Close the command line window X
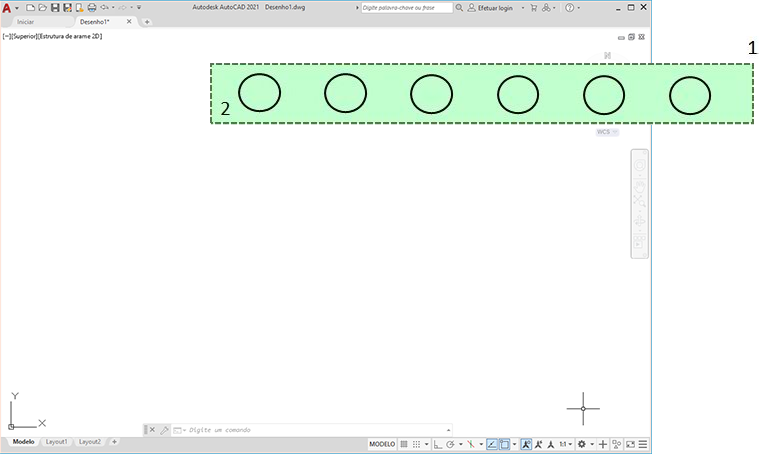This screenshot has width=759, height=454. tap(152, 430)
